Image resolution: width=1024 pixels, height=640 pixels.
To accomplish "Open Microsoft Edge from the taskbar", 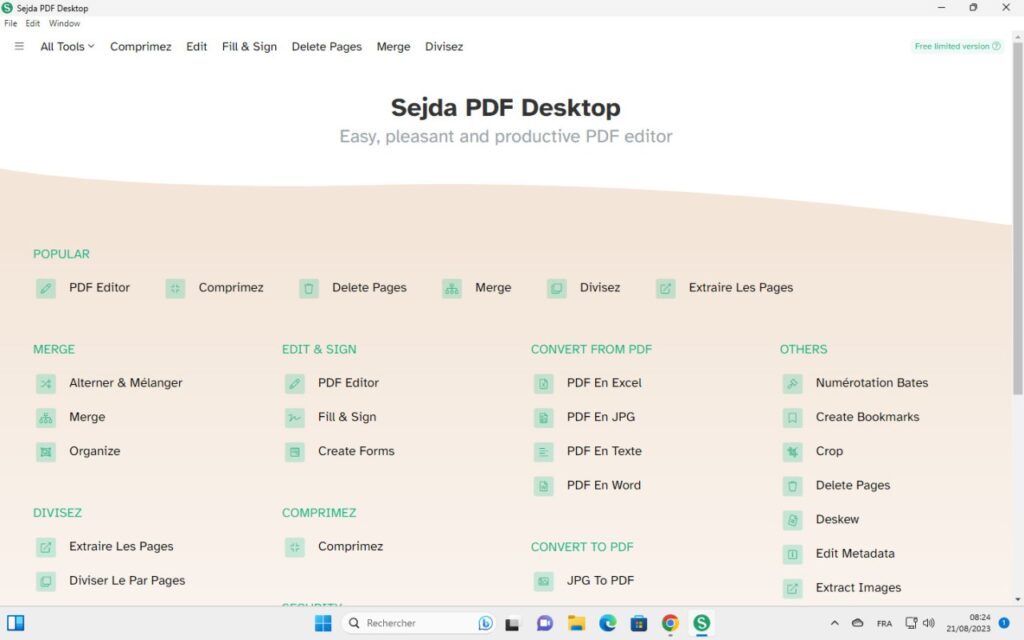I will [607, 623].
